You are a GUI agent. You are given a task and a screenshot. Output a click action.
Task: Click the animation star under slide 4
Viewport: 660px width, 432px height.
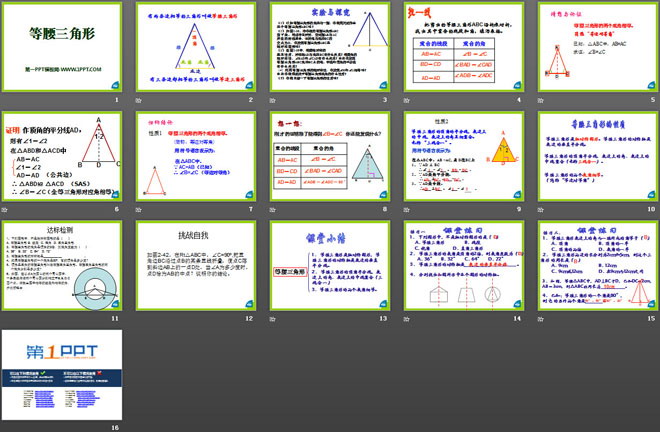point(406,100)
